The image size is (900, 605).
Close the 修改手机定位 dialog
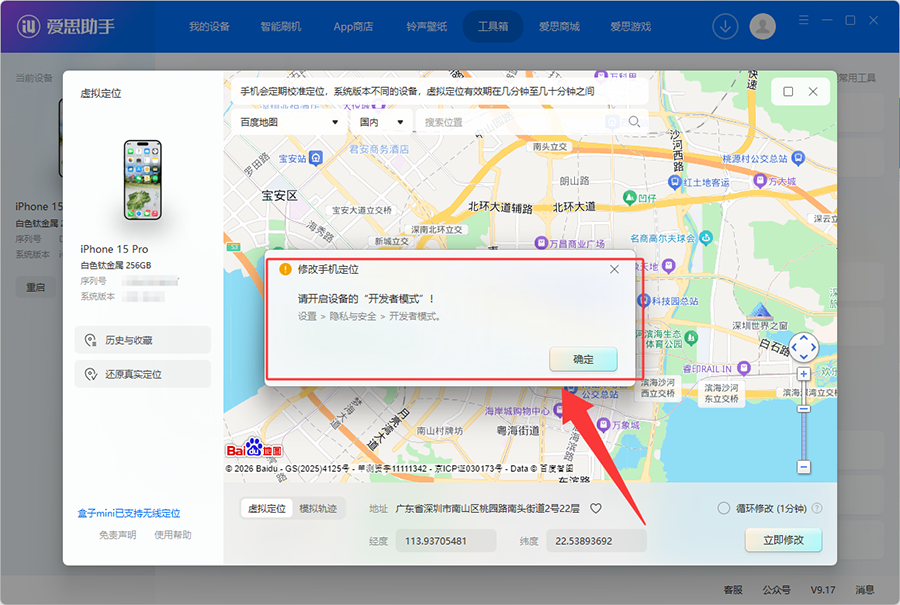(614, 269)
